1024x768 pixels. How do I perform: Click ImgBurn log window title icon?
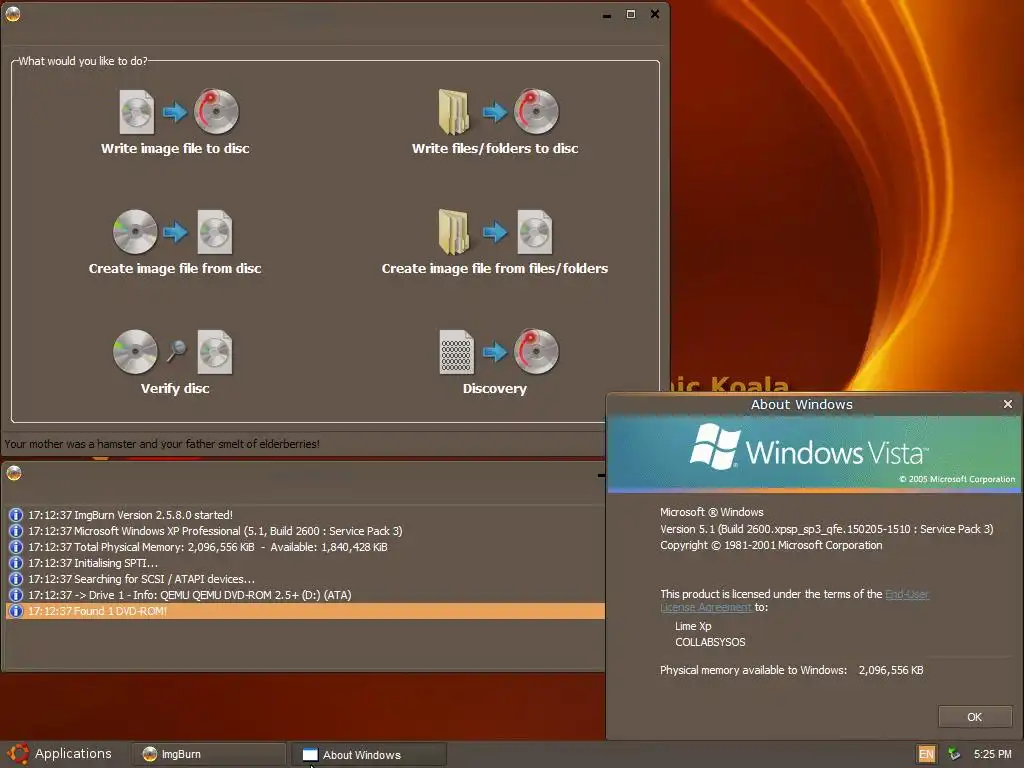(14, 473)
